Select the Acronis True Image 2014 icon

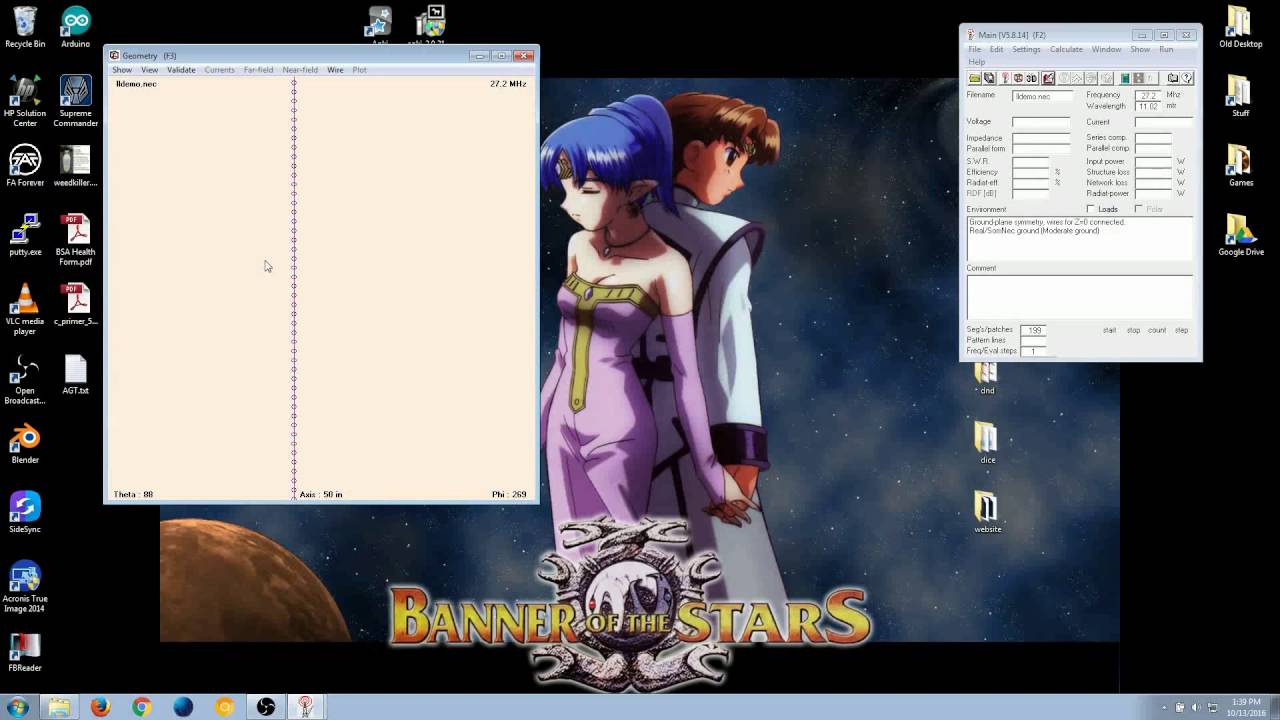[25, 586]
